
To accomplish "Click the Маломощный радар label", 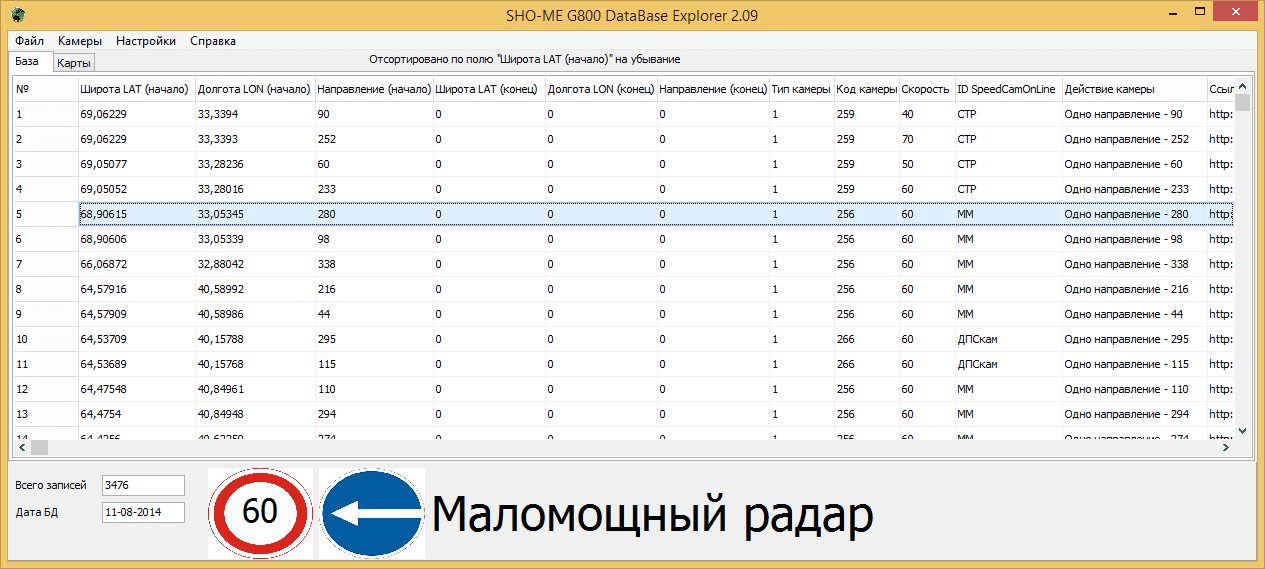I will (653, 516).
